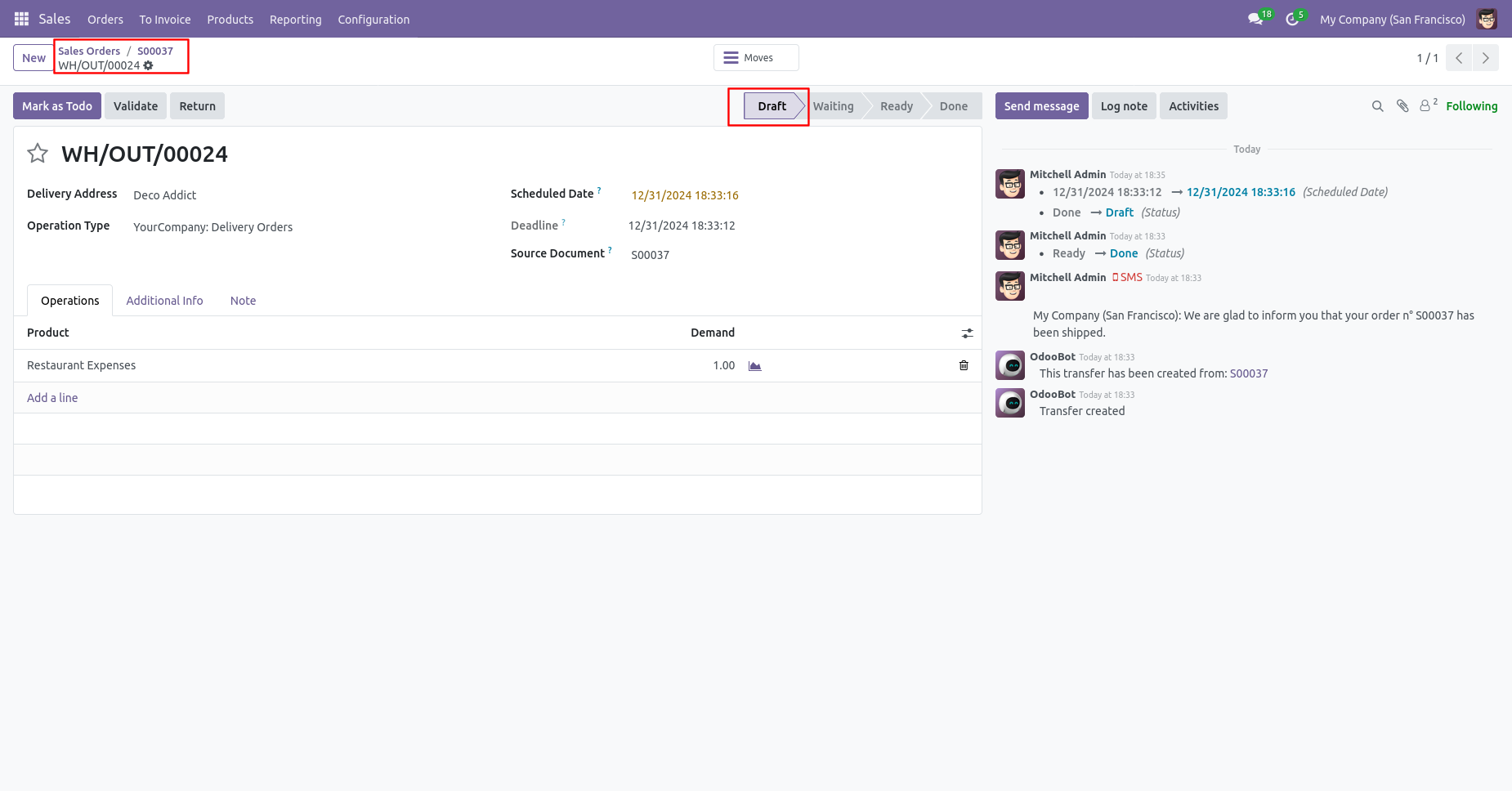Open the To Invoice menu
1512x791 pixels.
[x=165, y=19]
